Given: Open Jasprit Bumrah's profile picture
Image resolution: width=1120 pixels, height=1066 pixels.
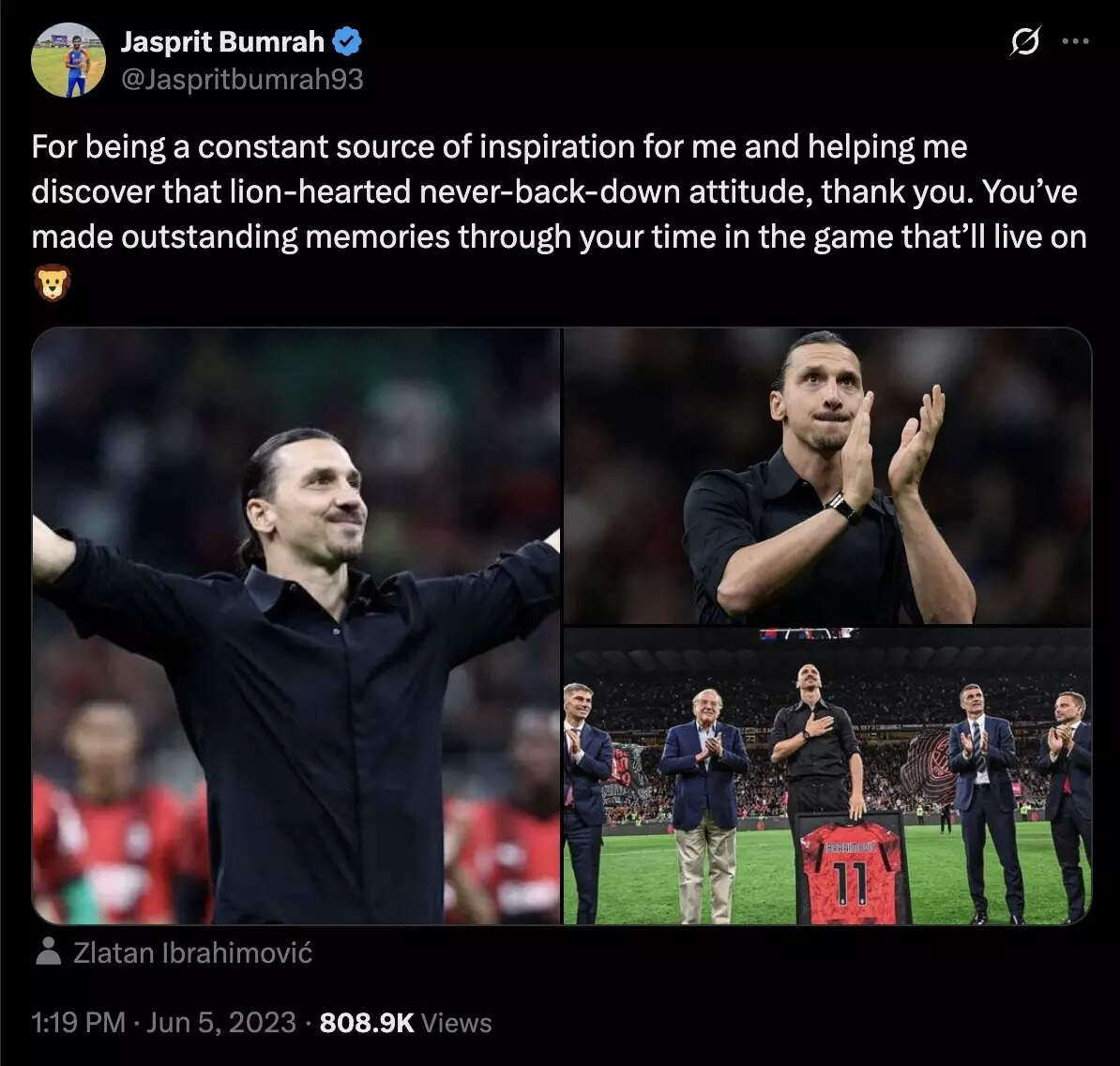Looking at the screenshot, I should point(68,60).
